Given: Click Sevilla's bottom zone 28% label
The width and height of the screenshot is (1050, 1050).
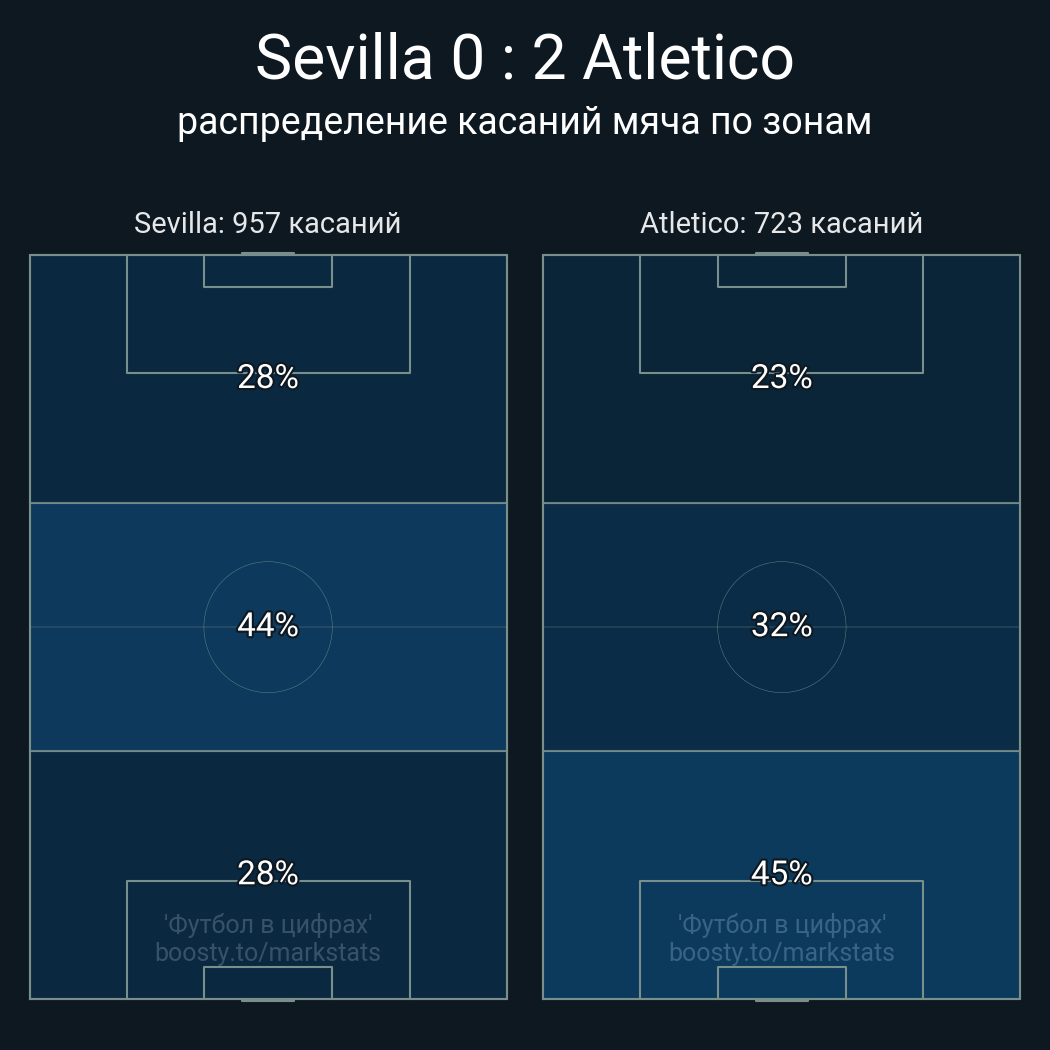Looking at the screenshot, I should [x=267, y=873].
